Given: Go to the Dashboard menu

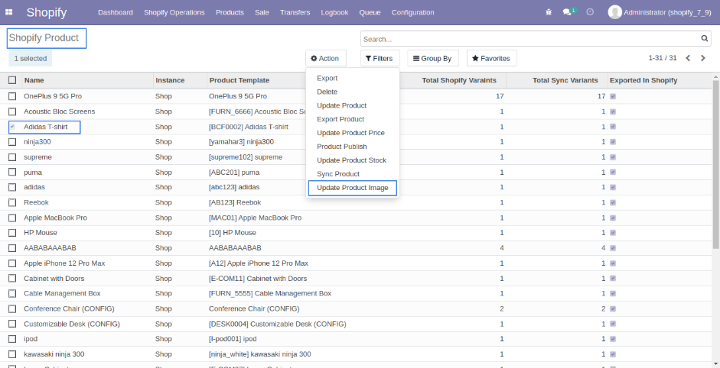Looking at the screenshot, I should [x=115, y=12].
